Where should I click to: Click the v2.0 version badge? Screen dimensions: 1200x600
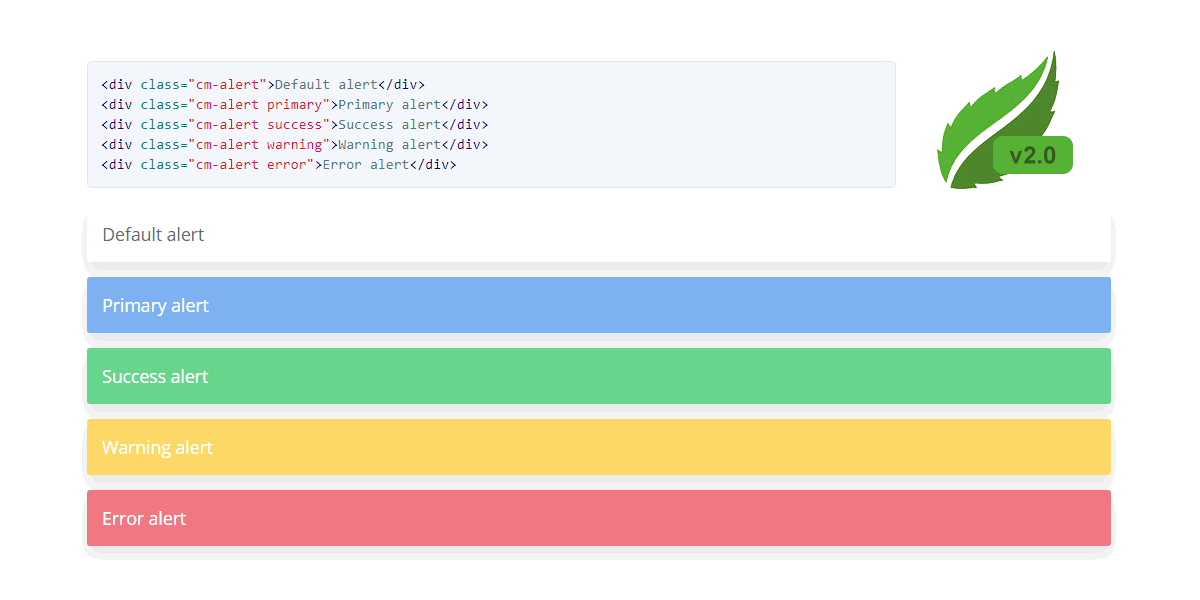1032,155
